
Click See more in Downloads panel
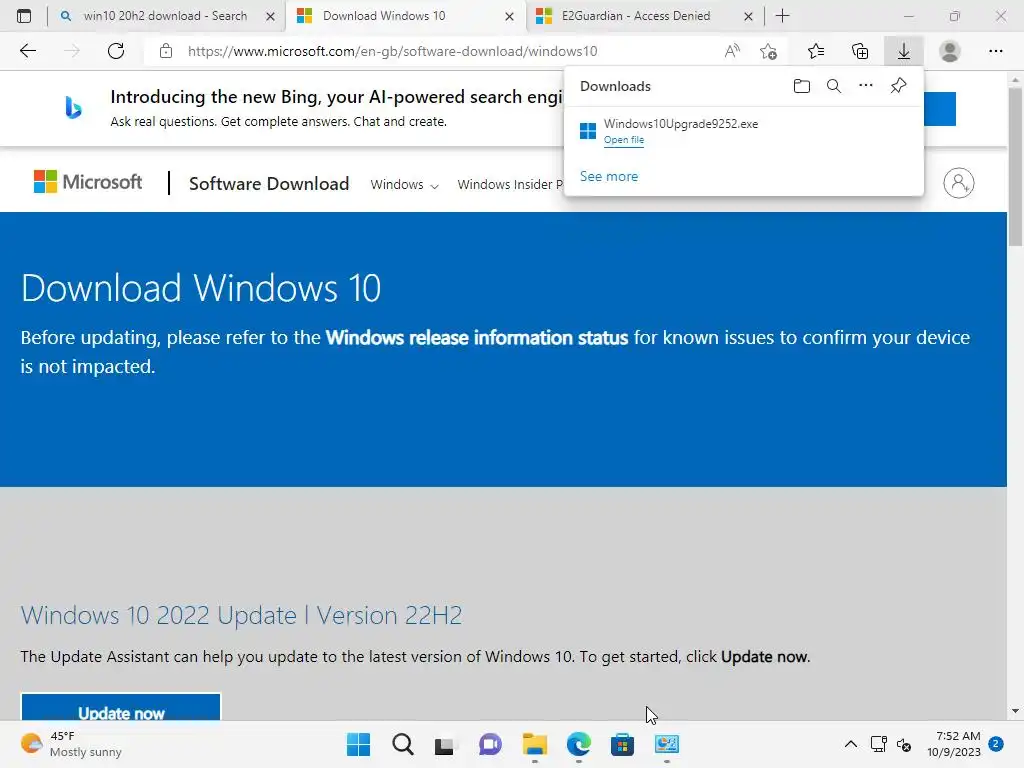pyautogui.click(x=609, y=176)
